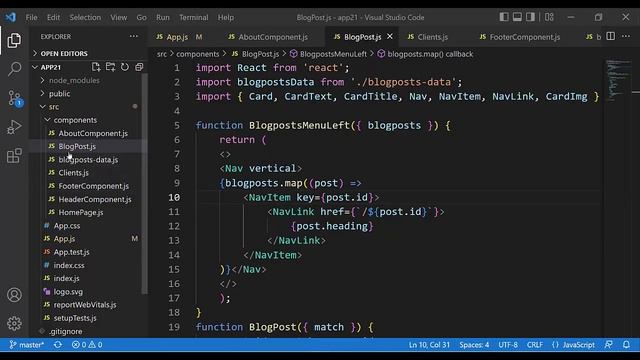The image size is (640, 360).
Task: Open the Help menu
Action: (x=226, y=17)
